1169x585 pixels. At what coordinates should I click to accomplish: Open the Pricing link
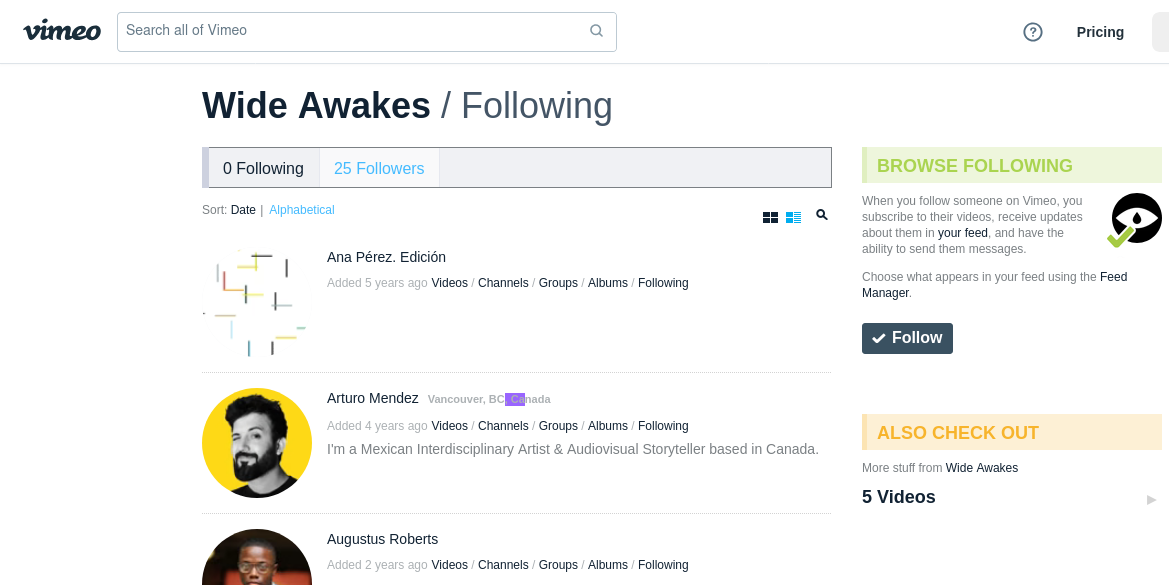pos(1100,32)
